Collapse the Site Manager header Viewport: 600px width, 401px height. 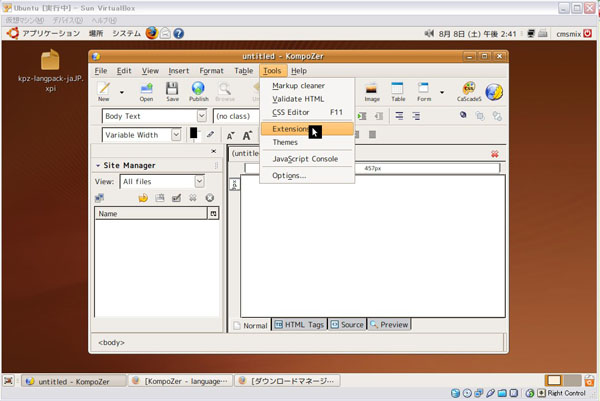click(x=98, y=165)
